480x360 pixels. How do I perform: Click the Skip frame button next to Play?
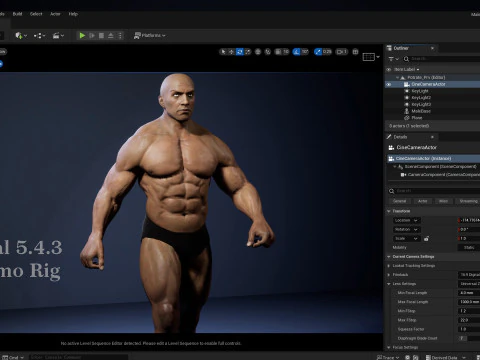(x=92, y=35)
